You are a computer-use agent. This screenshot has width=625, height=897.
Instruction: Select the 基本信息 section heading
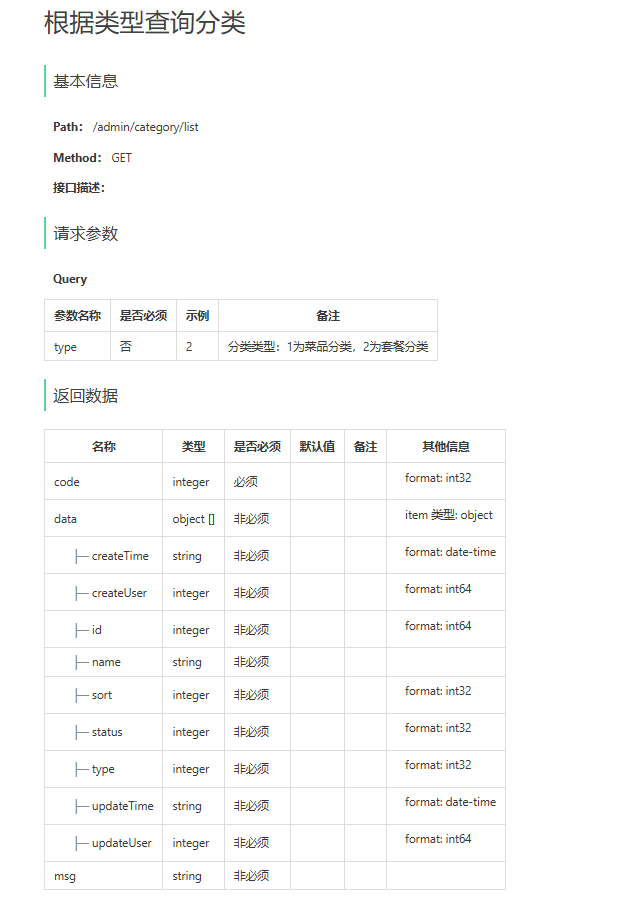tap(86, 81)
